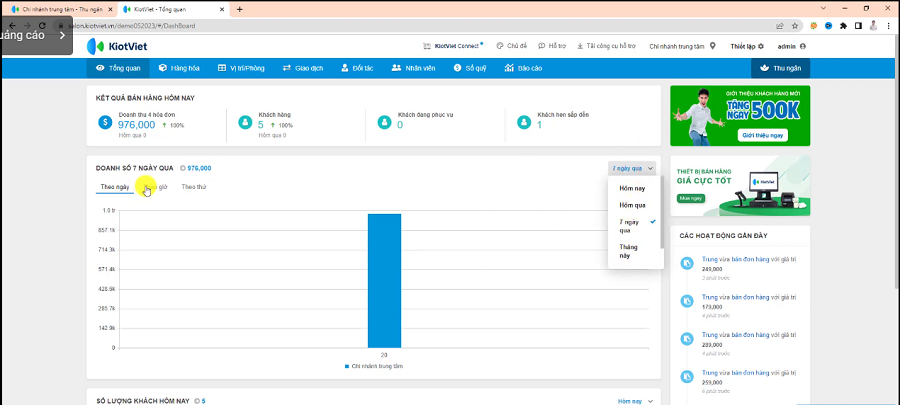This screenshot has width=900, height=405.
Task: Reload the page
Action: pos(42,26)
